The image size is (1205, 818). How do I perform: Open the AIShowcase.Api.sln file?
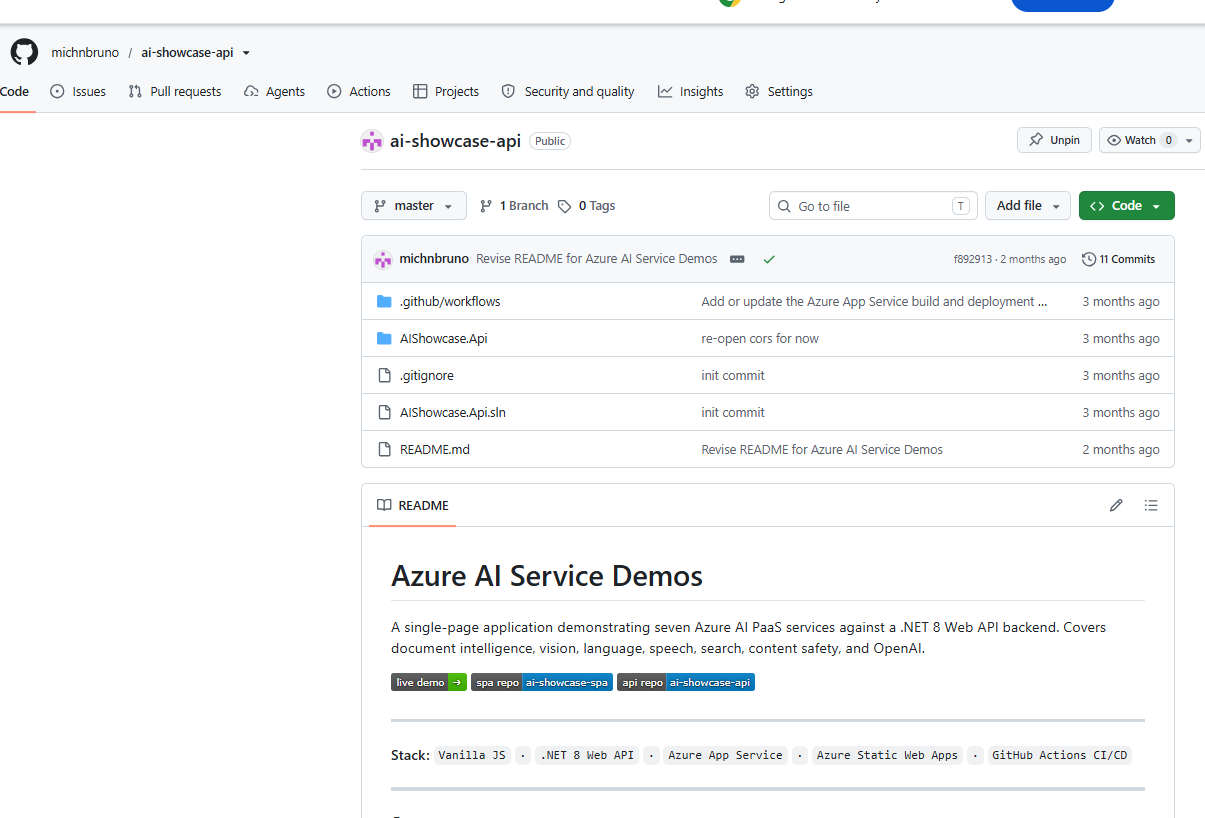click(x=453, y=412)
